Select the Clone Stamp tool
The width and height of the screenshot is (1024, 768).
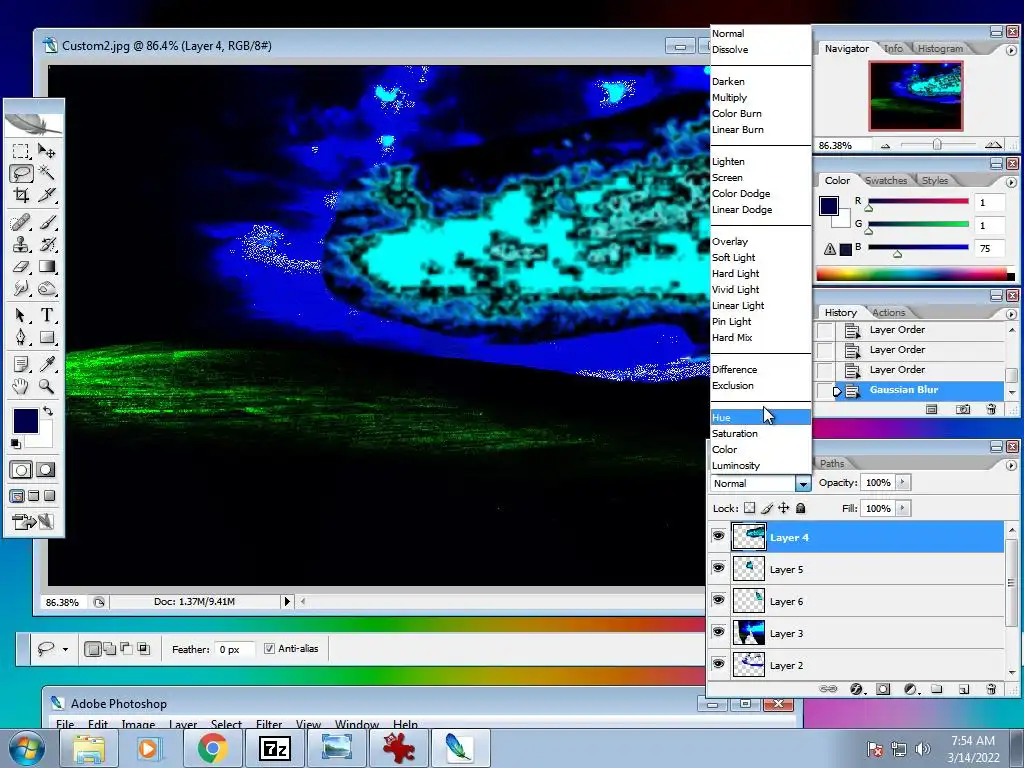tap(21, 244)
